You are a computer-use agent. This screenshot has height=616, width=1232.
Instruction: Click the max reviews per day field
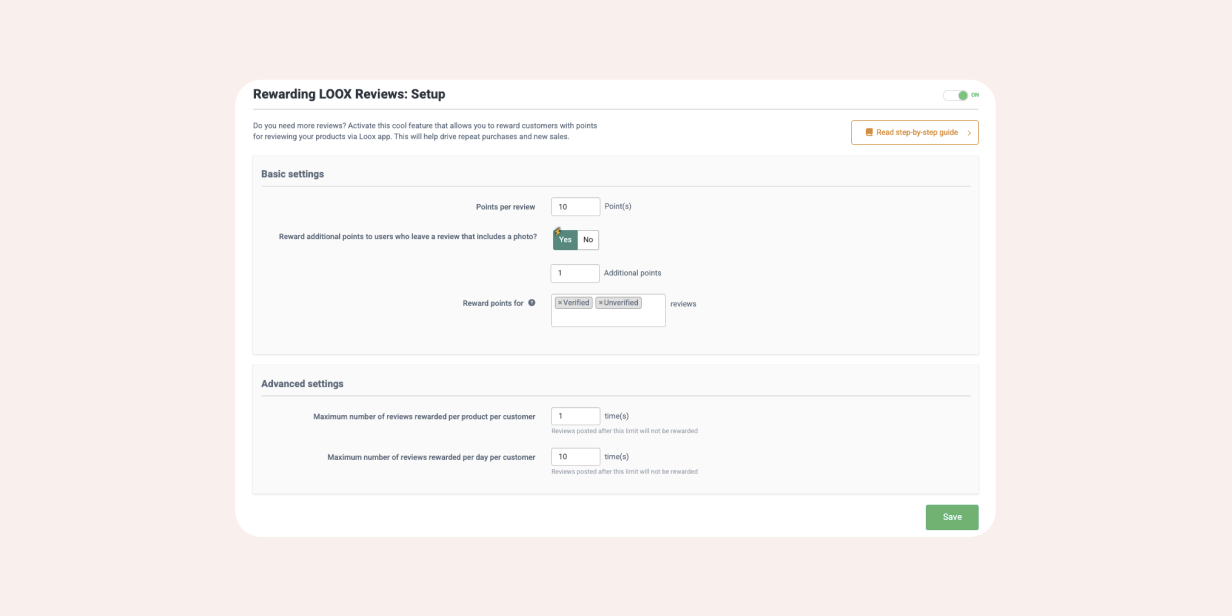point(575,457)
